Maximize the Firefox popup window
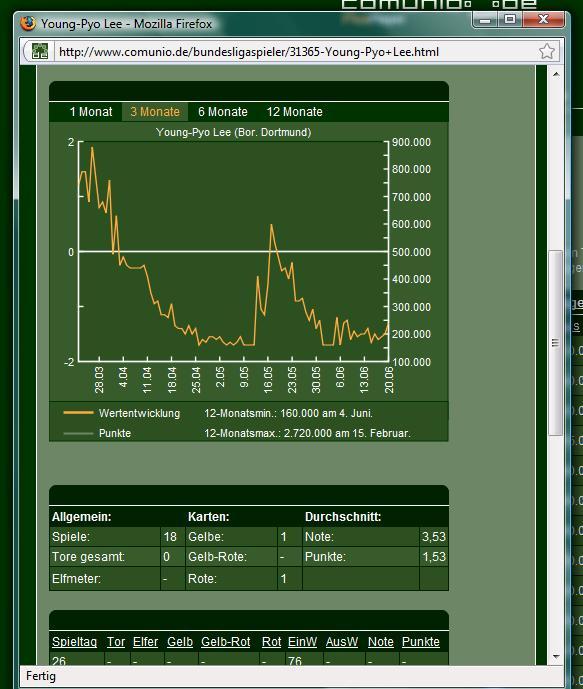The image size is (583, 689). point(510,20)
